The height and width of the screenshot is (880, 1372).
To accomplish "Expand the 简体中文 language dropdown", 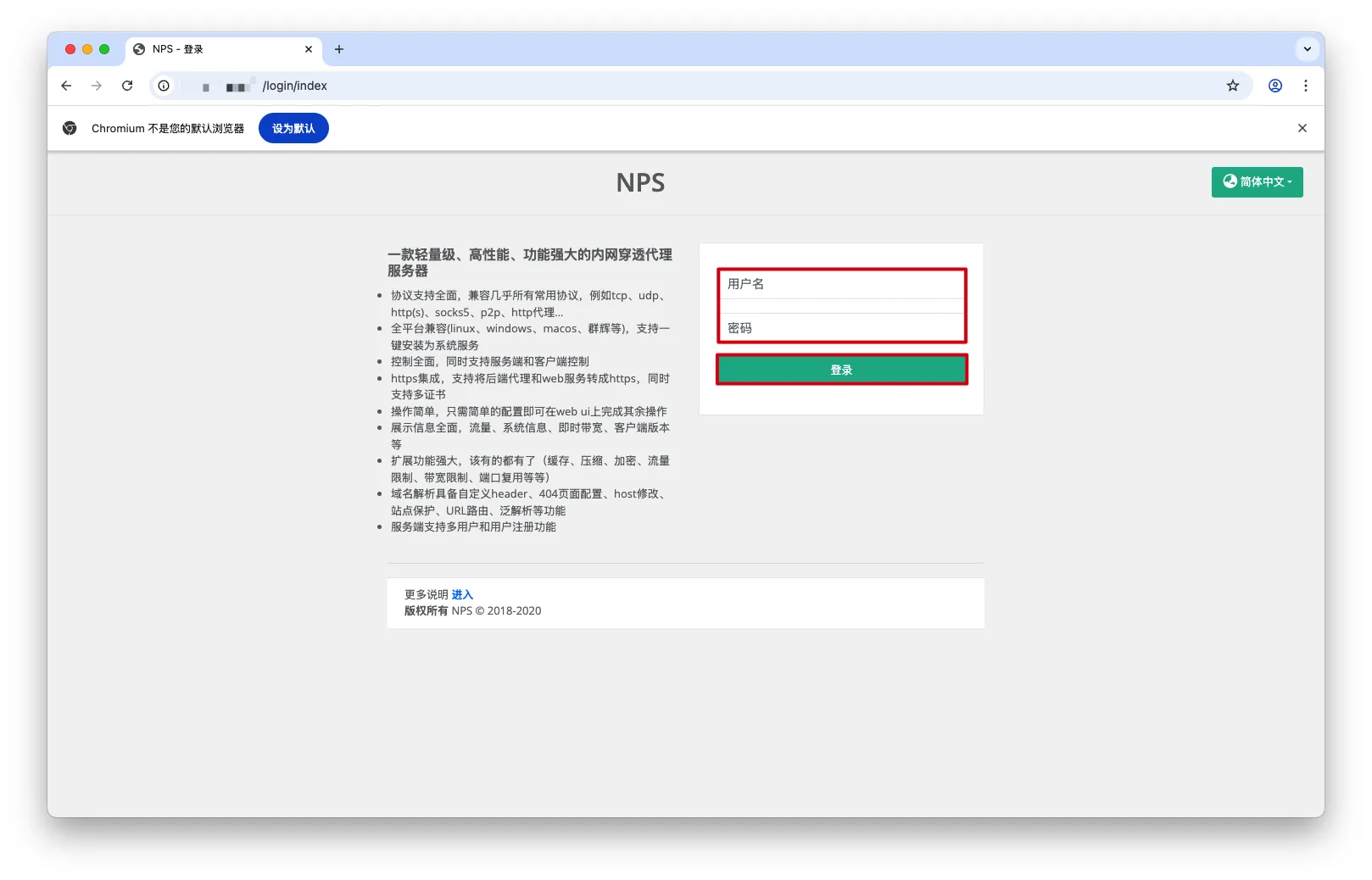I will point(1257,181).
